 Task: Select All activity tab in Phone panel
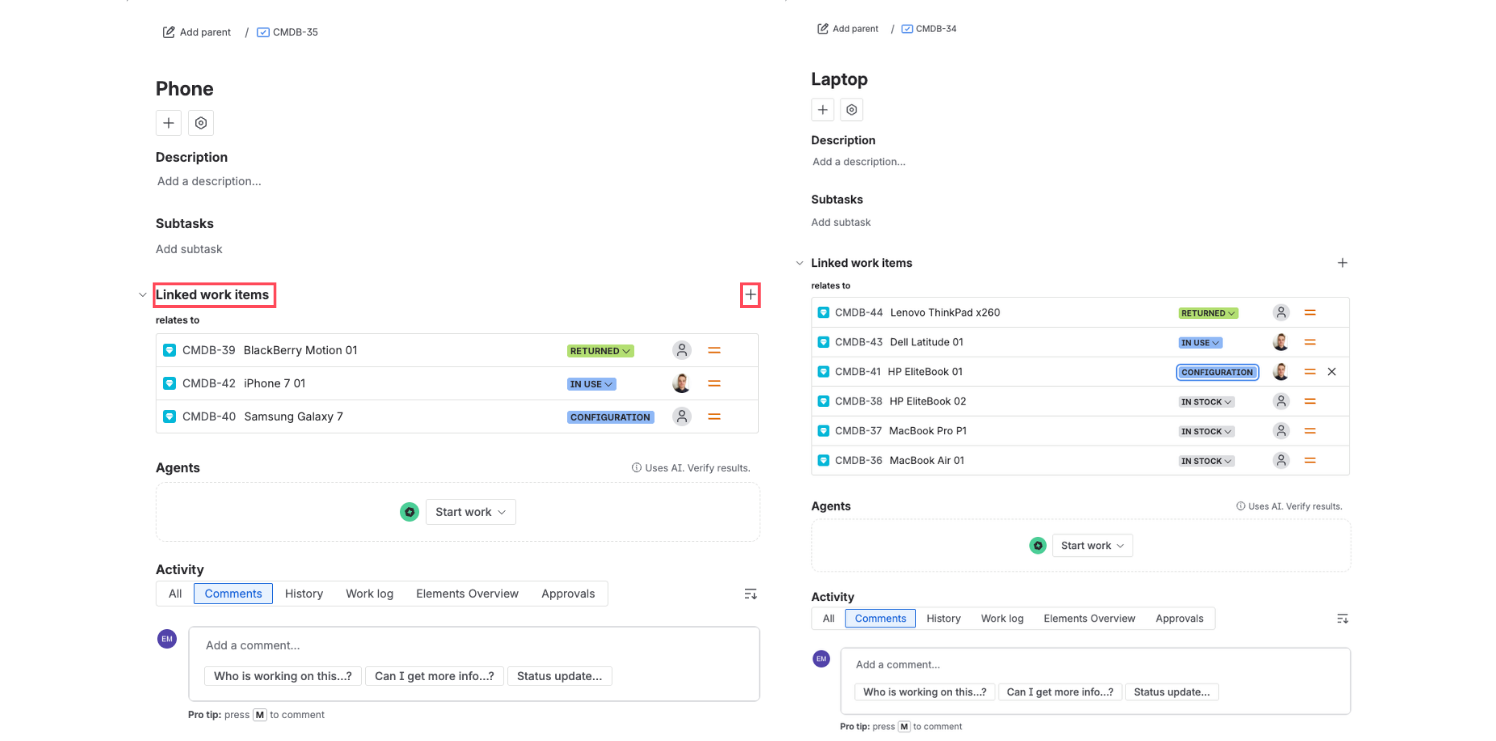175,594
